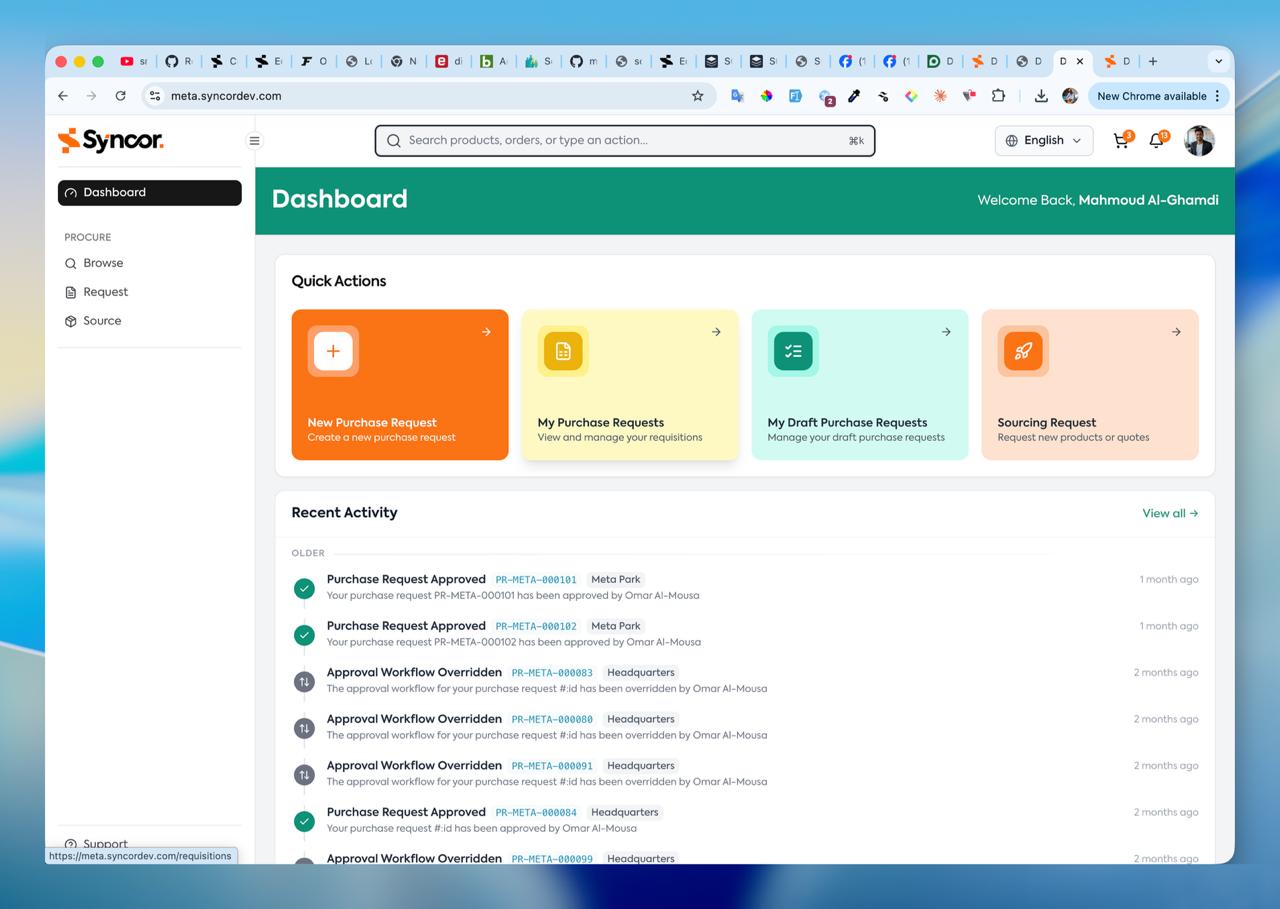1280x909 pixels.
Task: Open the English language dropdown
Action: [x=1044, y=140]
